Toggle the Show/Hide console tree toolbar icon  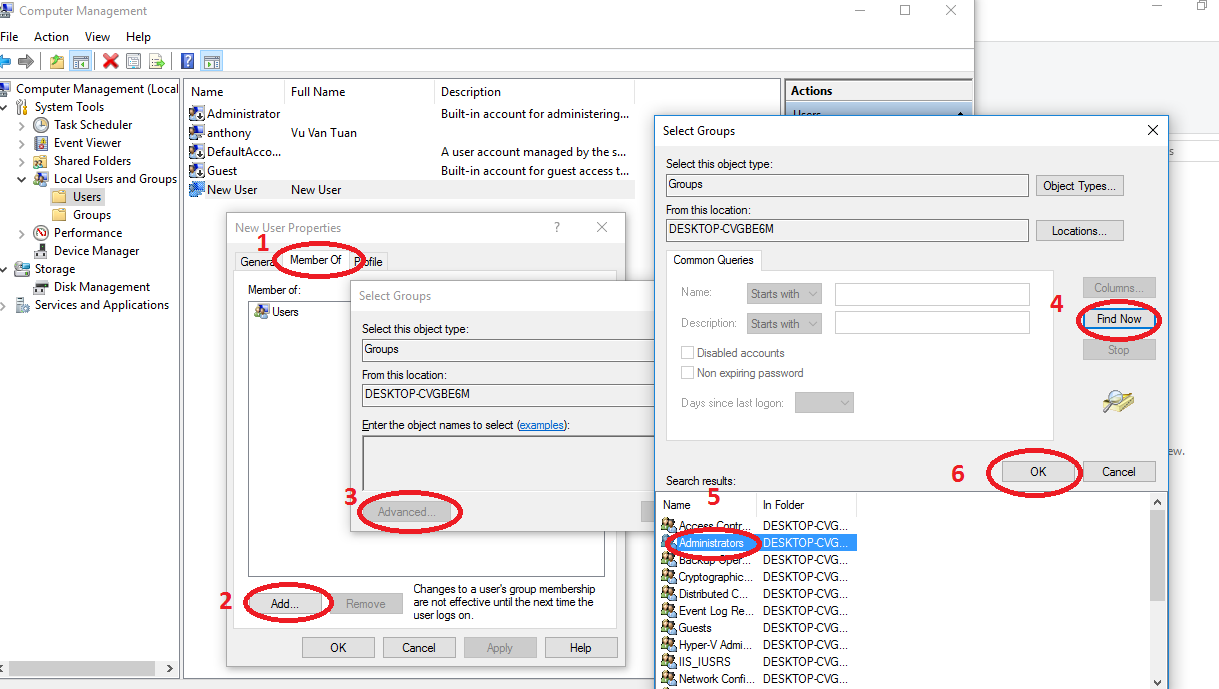tap(81, 61)
